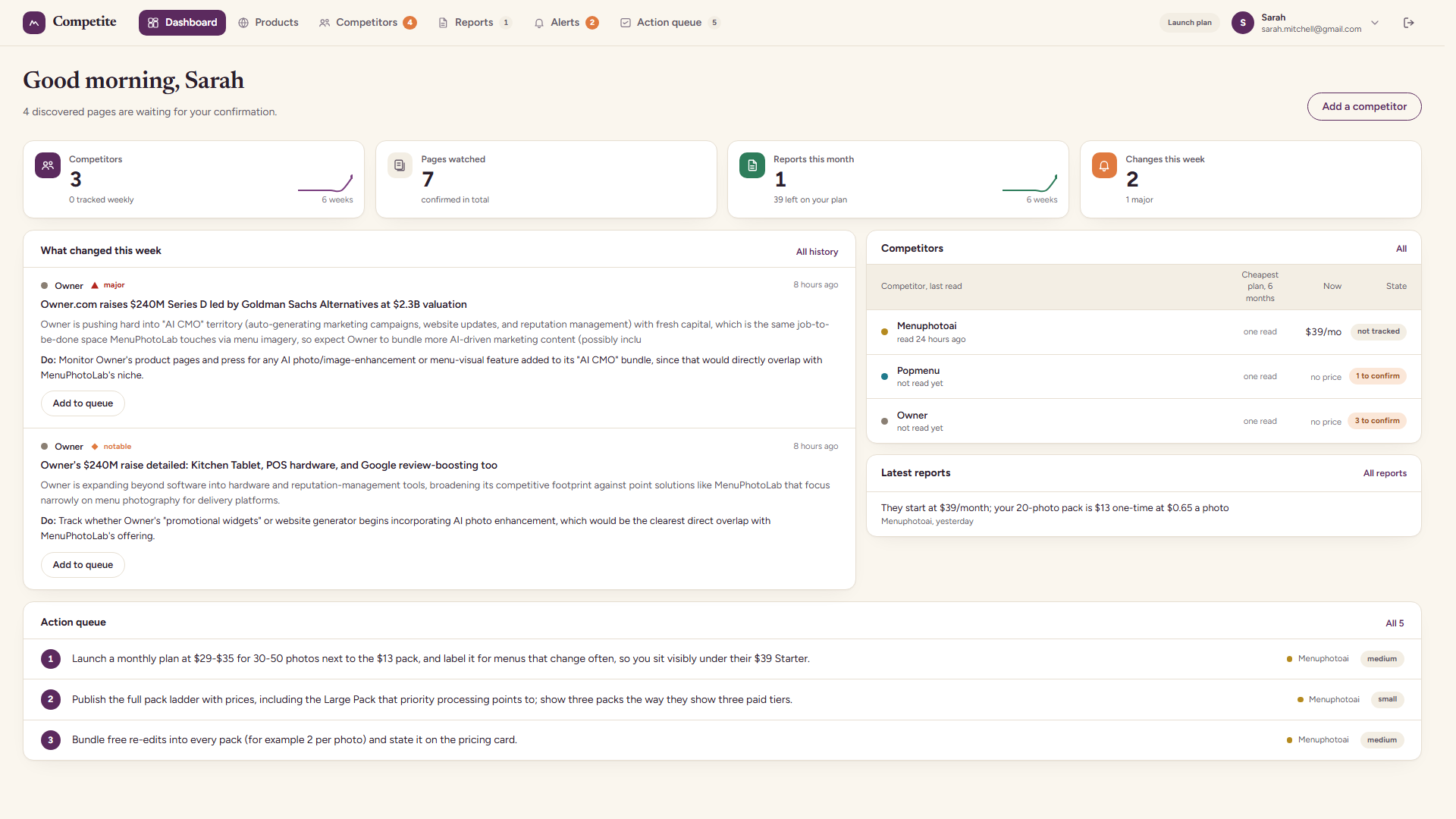Open the All history link
This screenshot has height=819, width=1456.
click(x=817, y=252)
